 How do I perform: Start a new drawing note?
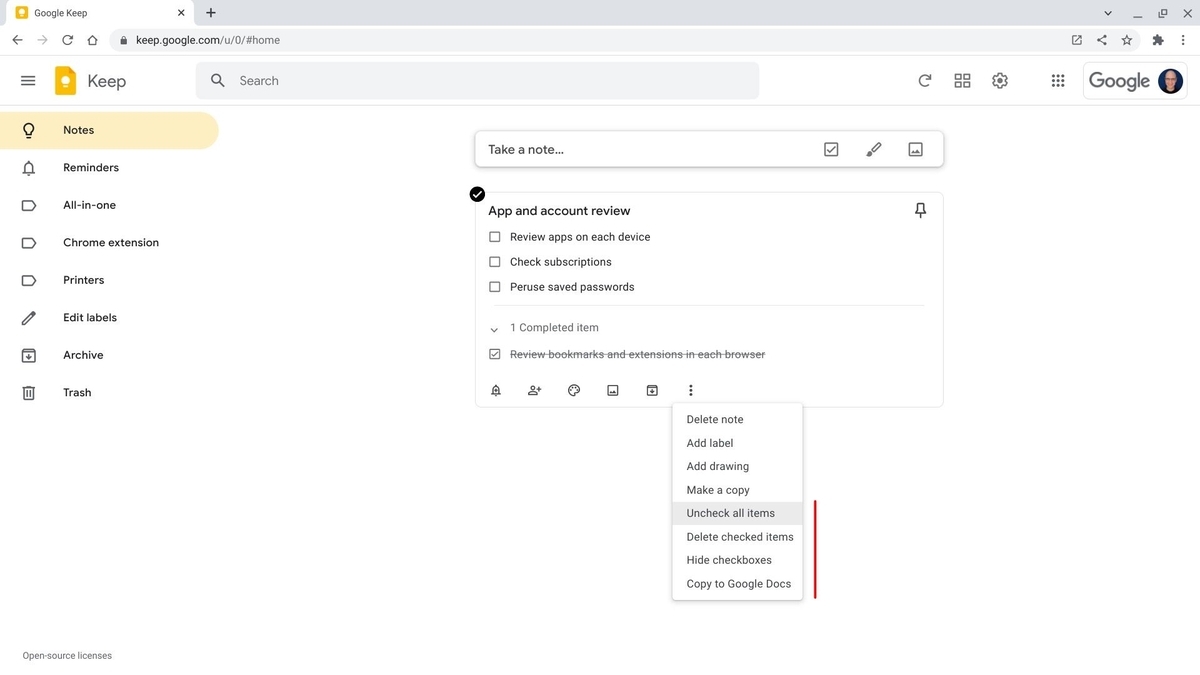872,148
